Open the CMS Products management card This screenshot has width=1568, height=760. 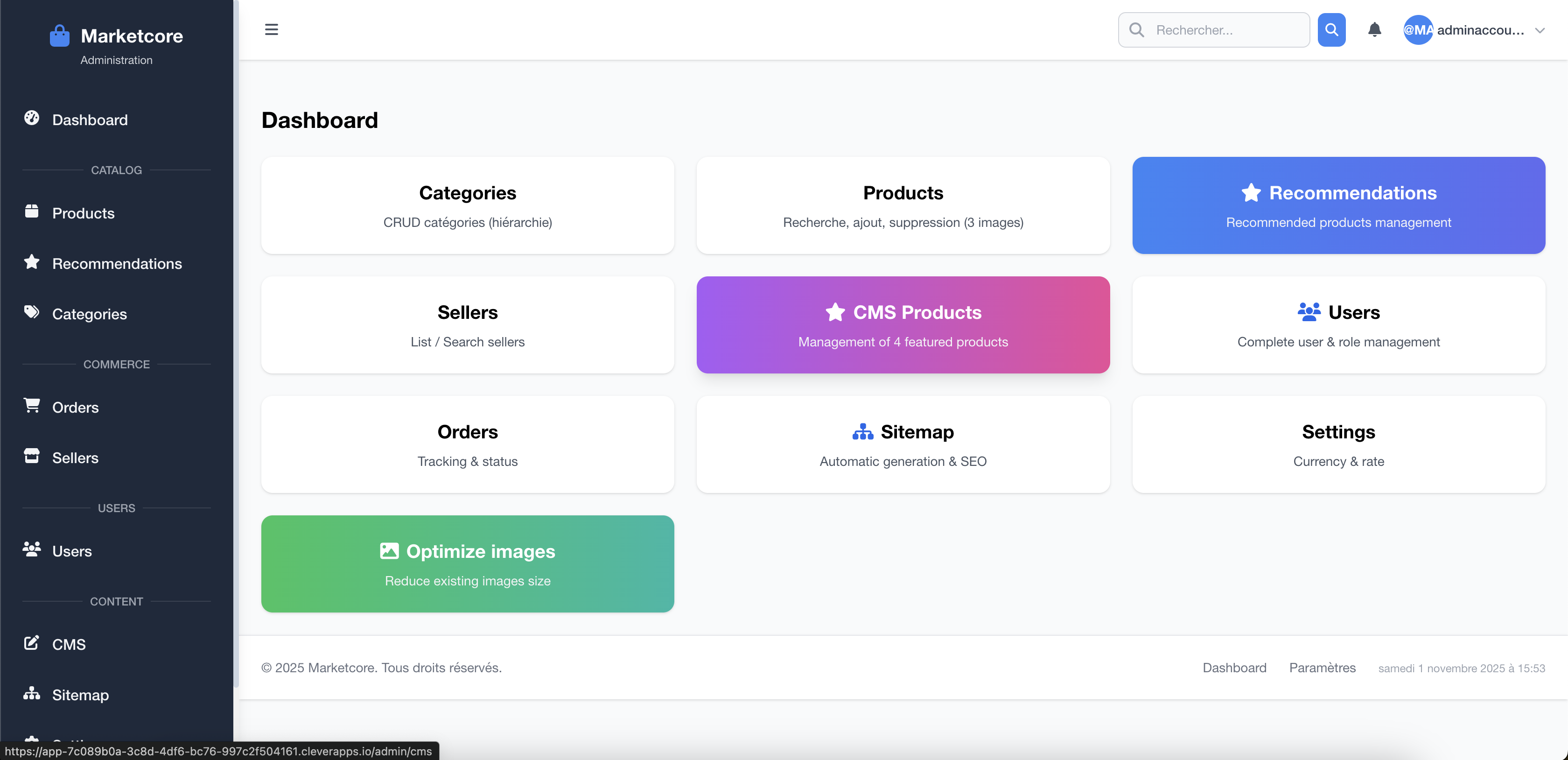tap(903, 324)
